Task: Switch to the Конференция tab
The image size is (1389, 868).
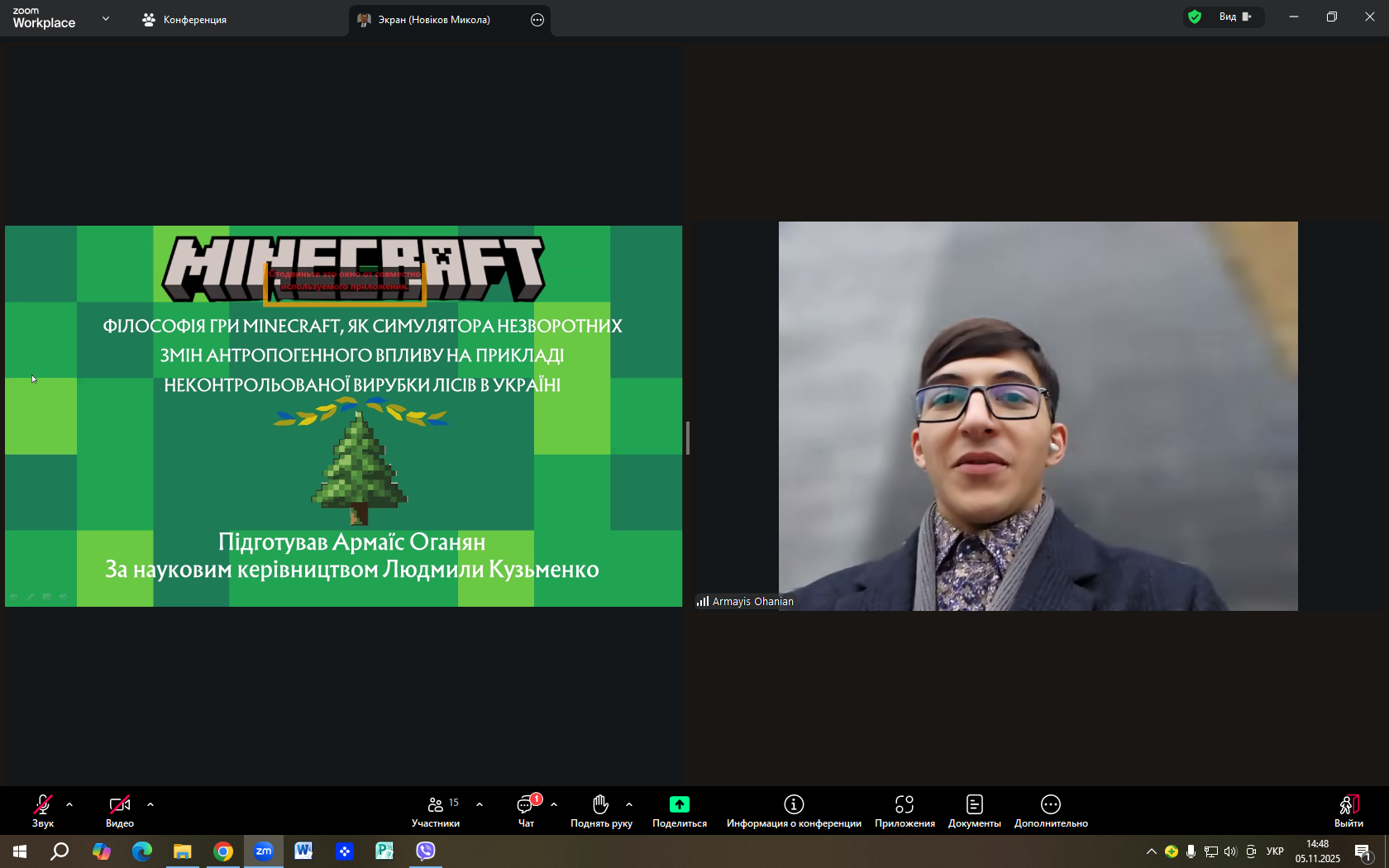Action: point(184,20)
